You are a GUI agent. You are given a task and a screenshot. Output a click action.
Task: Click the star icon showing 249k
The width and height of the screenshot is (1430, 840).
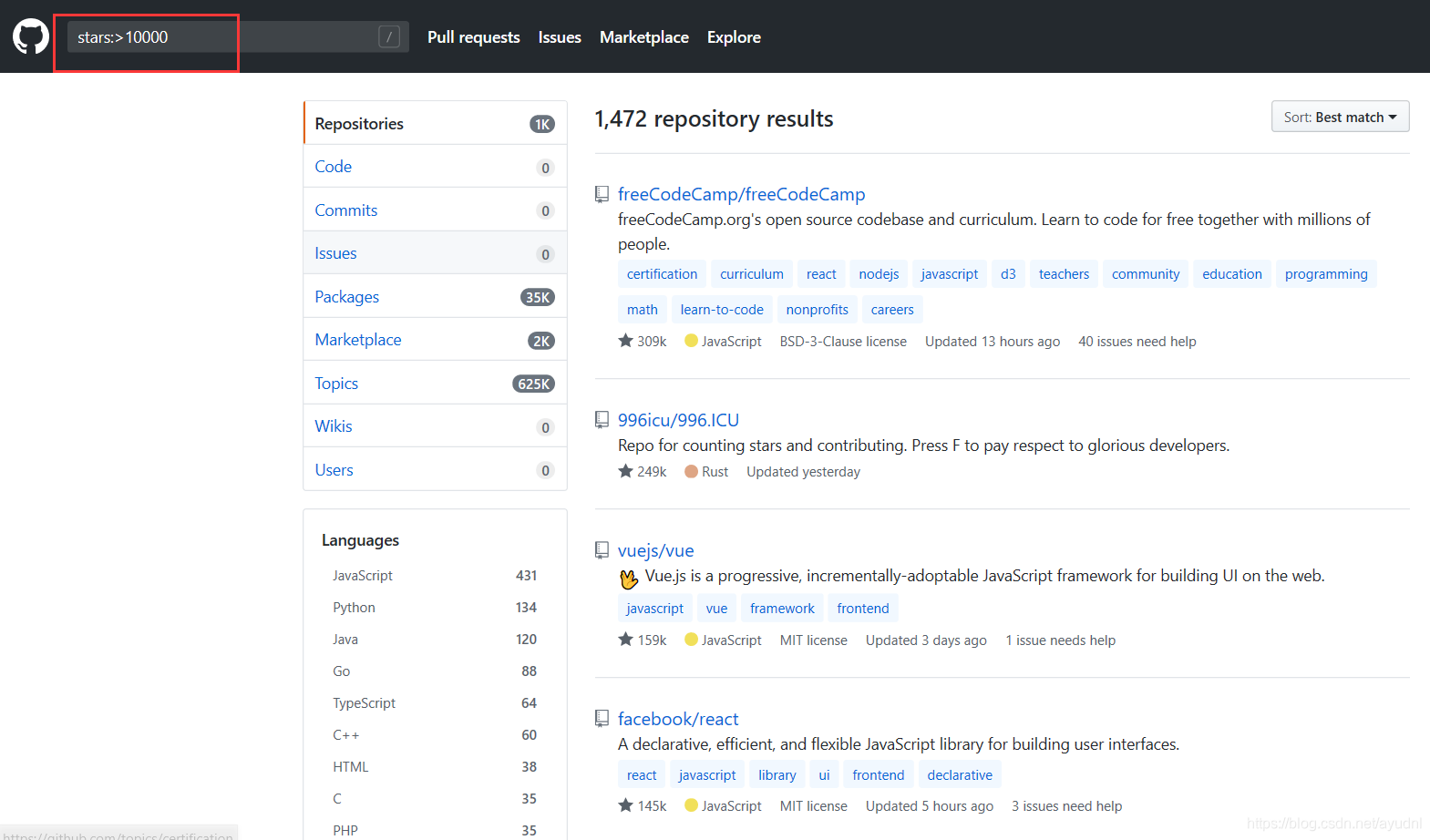pyautogui.click(x=625, y=471)
